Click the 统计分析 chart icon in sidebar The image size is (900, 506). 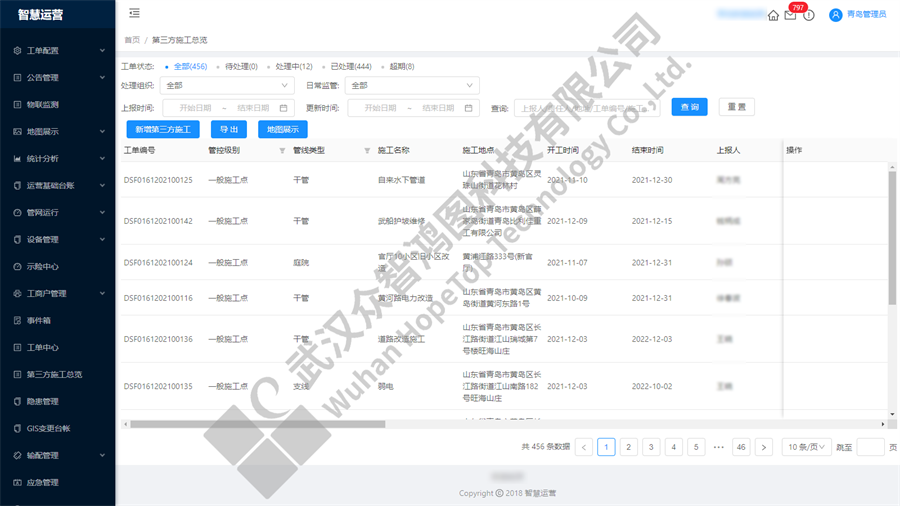(x=17, y=158)
